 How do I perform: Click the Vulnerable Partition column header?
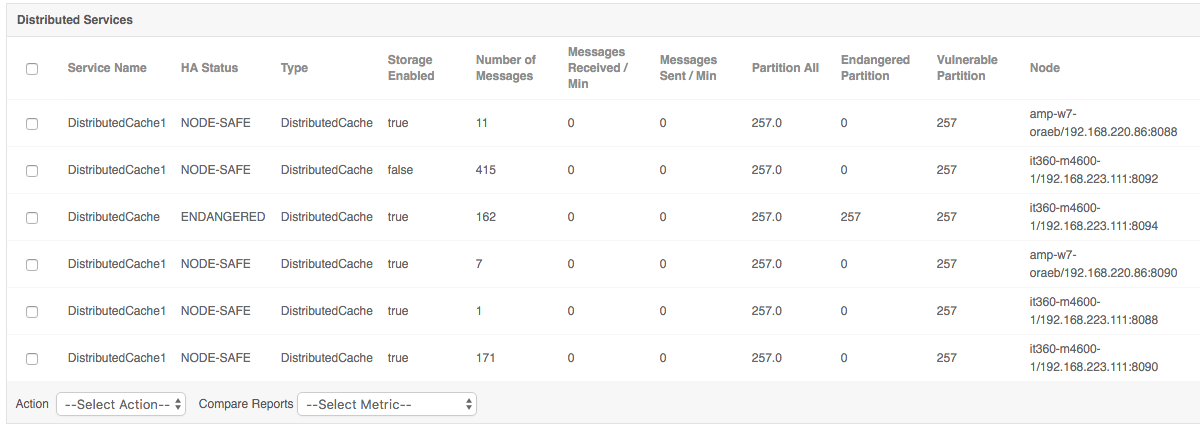(967, 68)
